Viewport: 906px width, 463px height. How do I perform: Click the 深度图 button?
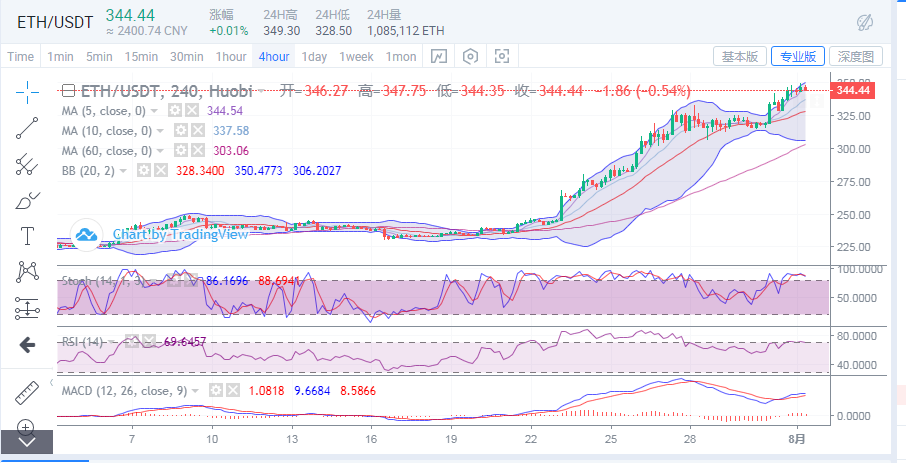tap(855, 57)
